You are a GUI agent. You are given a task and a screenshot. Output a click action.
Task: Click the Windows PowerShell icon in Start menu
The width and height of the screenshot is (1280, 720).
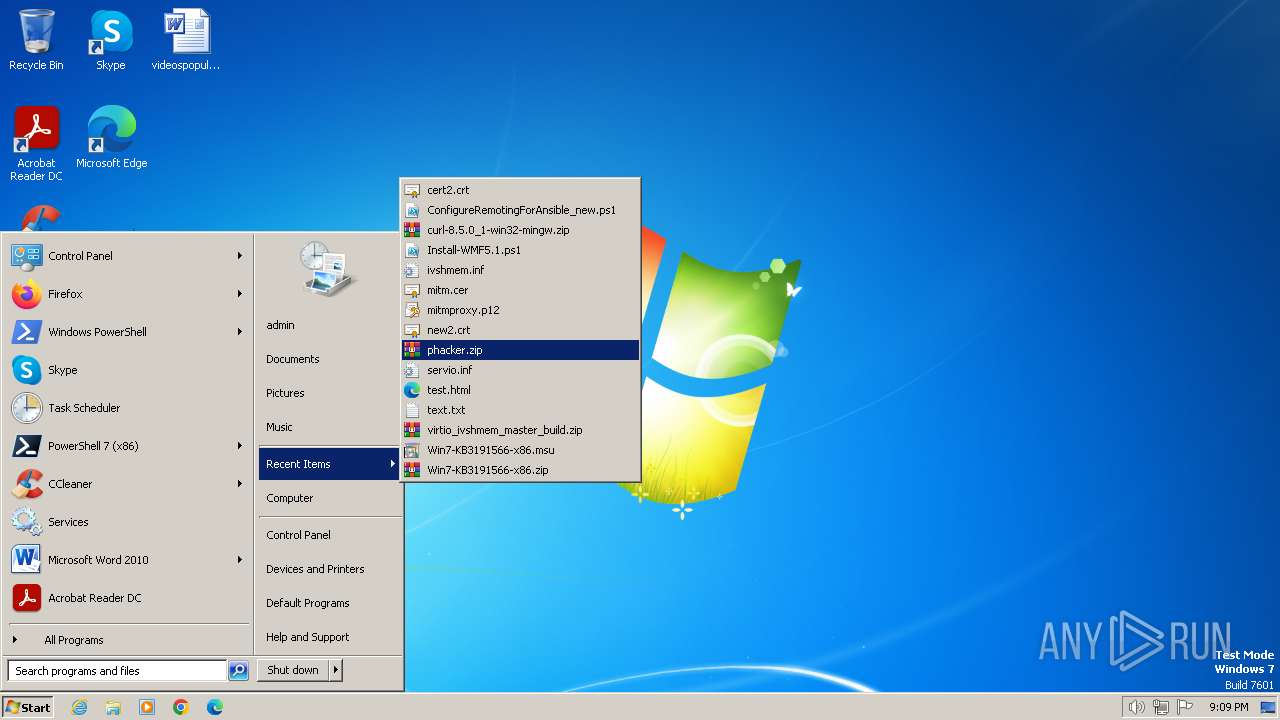(x=27, y=332)
